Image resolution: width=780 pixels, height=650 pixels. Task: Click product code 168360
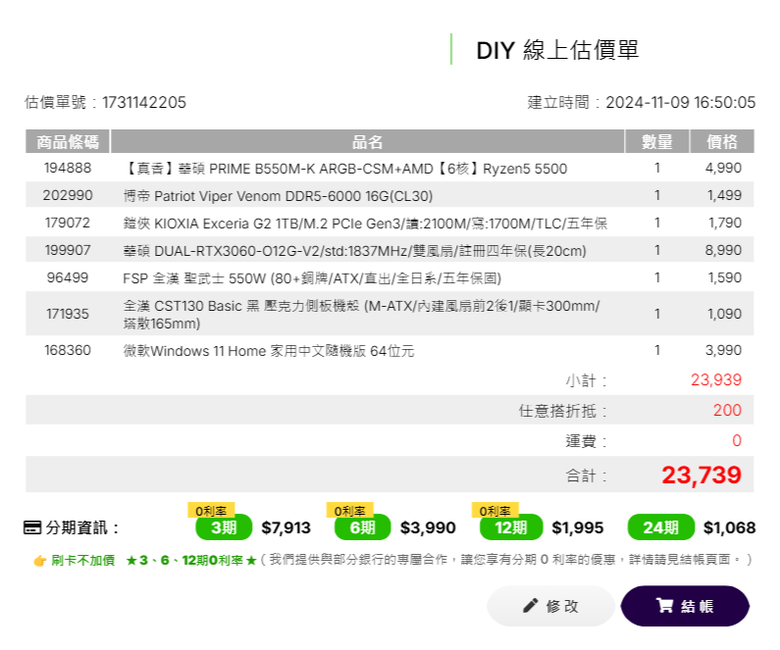(x=68, y=350)
